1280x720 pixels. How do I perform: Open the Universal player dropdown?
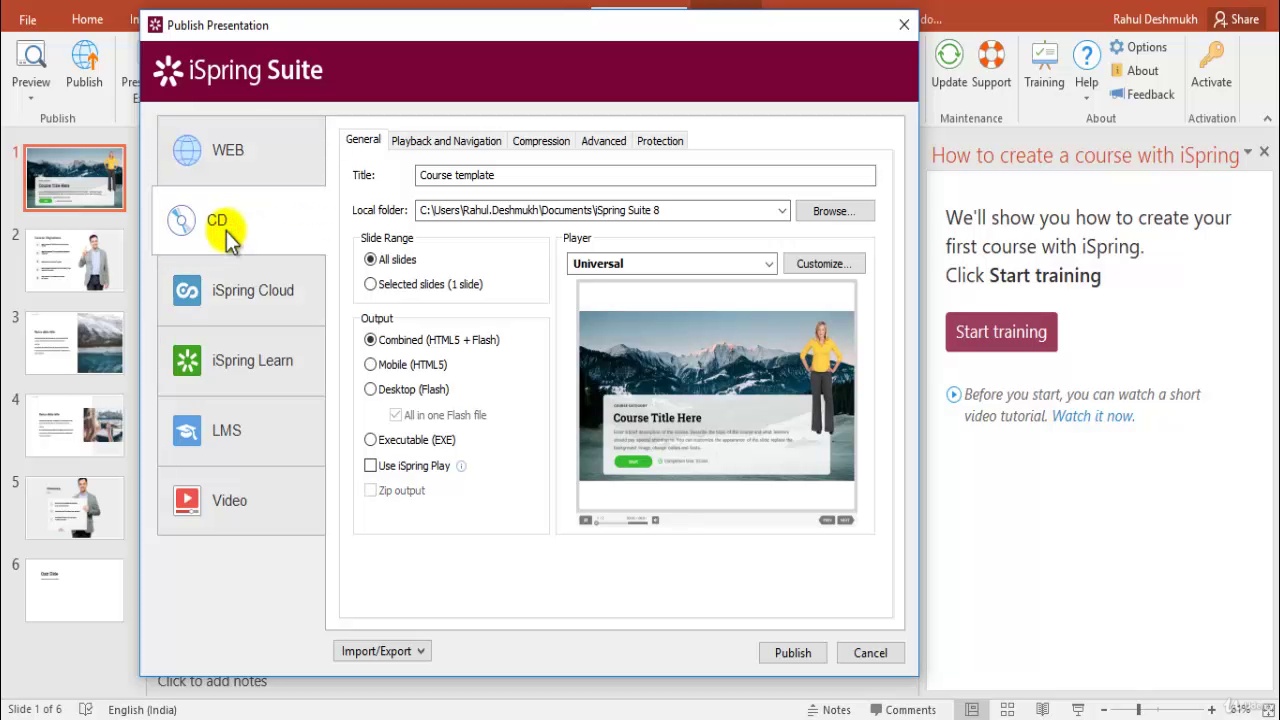click(768, 264)
